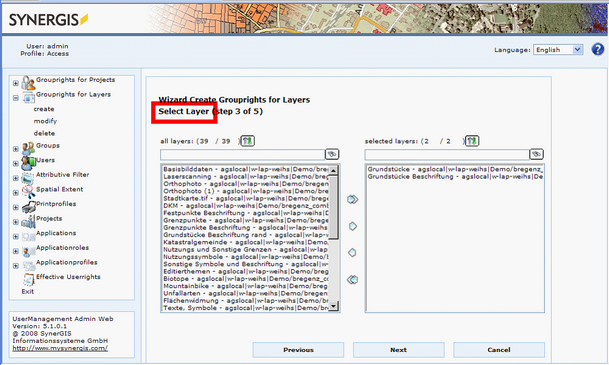This screenshot has width=609, height=365.
Task: Click the Printprofiles printer icon
Action: point(28,207)
